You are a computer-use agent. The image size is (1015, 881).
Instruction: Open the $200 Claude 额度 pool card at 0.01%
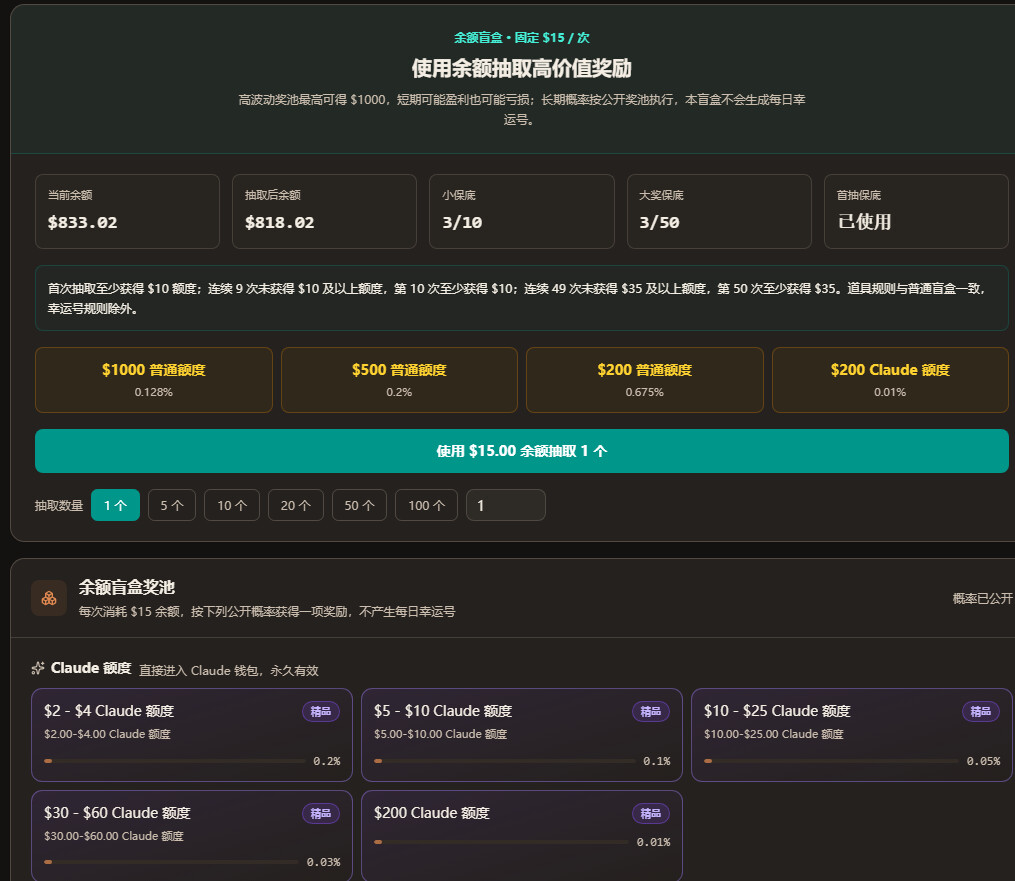coord(522,836)
